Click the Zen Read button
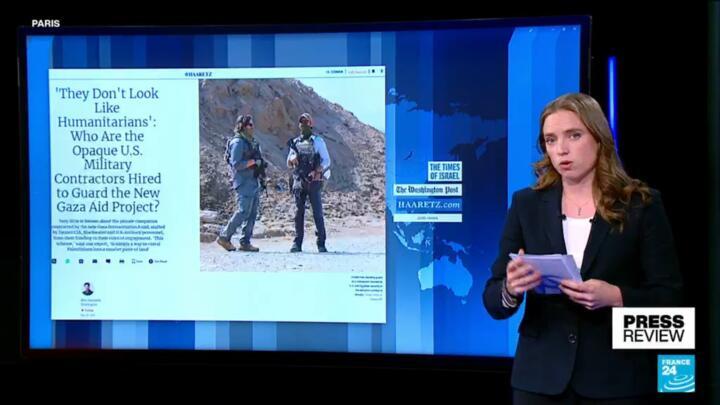This screenshot has height=405, width=720. point(158,261)
